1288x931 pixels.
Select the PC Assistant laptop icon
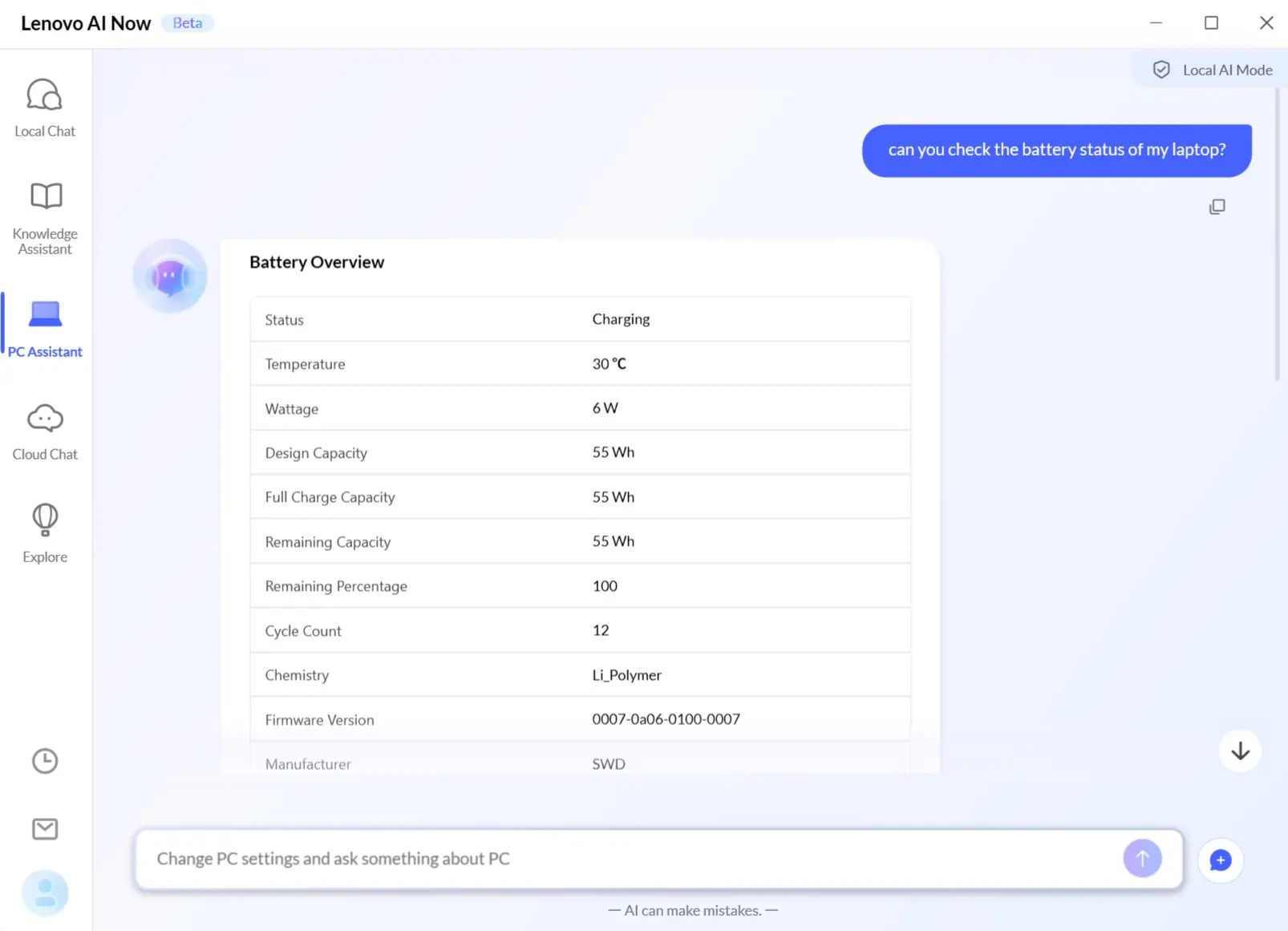[45, 315]
